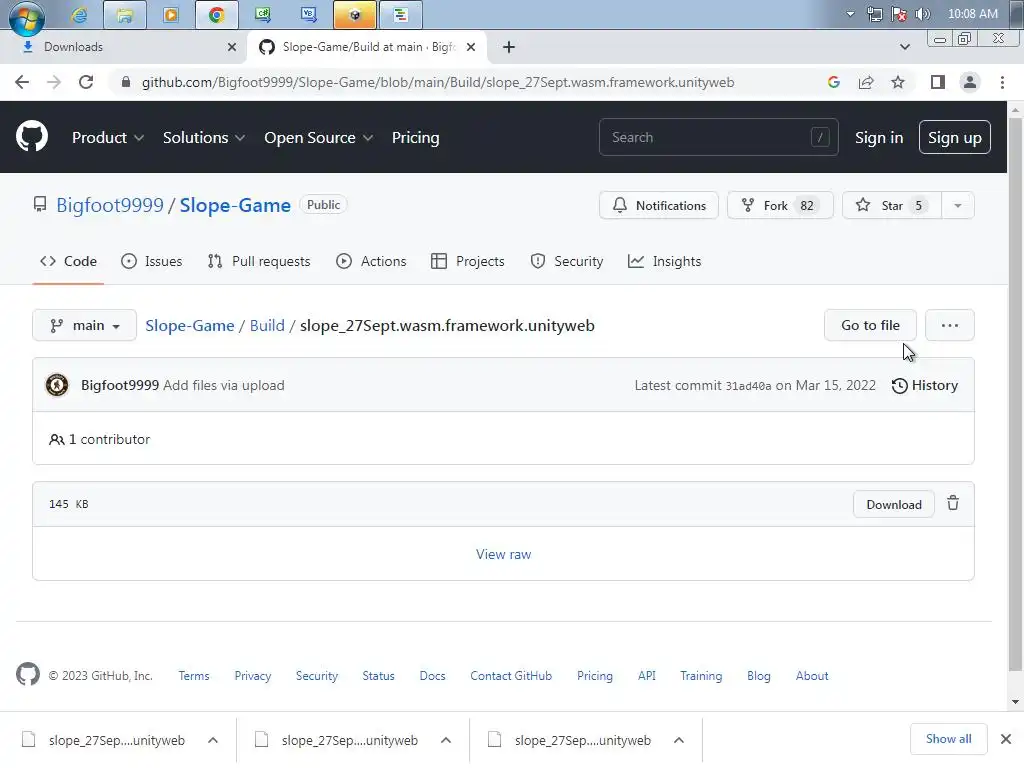The width and height of the screenshot is (1024, 768).
Task: Click the Sign up button
Action: point(955,137)
